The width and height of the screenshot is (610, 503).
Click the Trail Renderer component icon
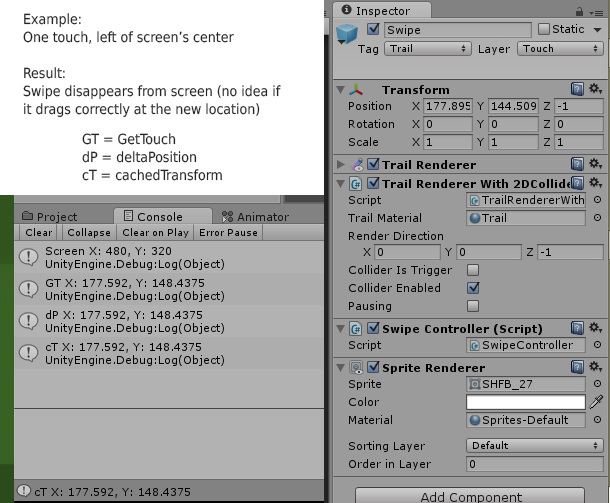(x=358, y=165)
